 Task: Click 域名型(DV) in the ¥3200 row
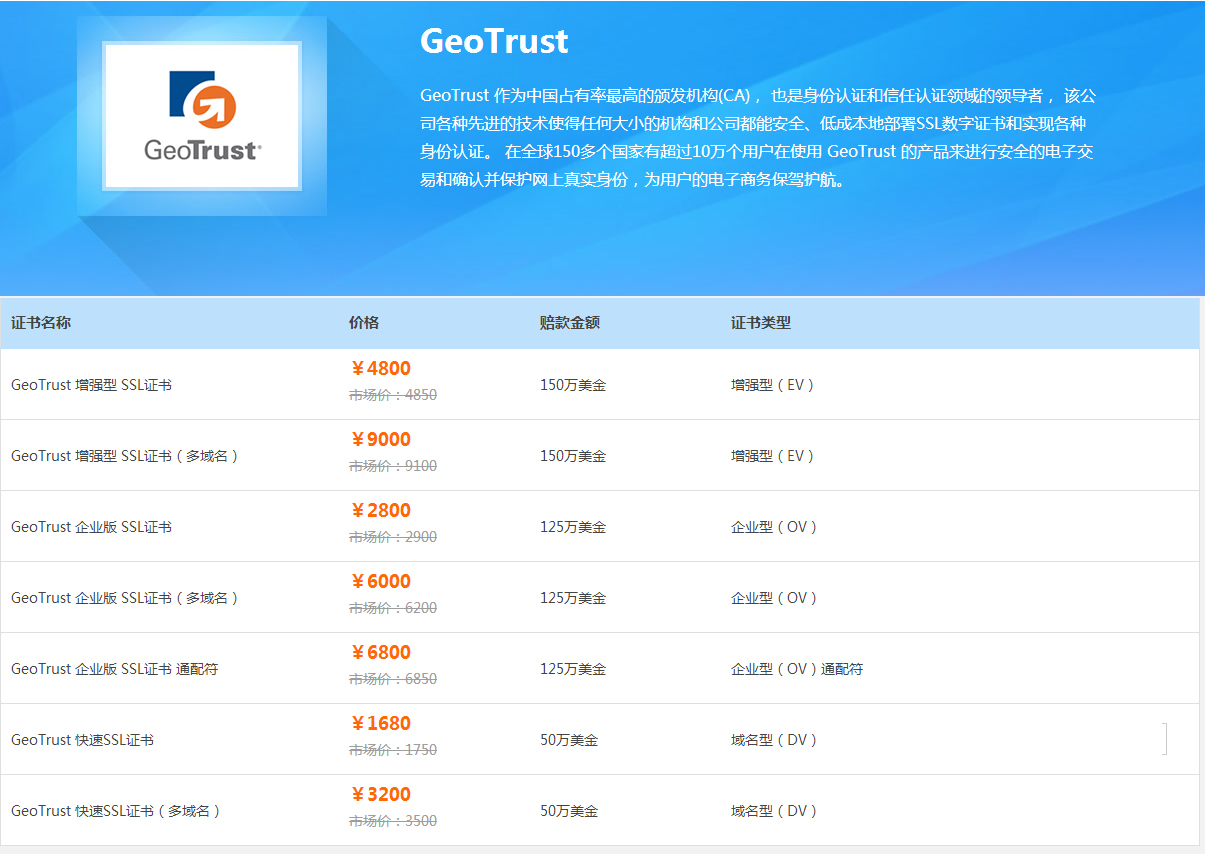point(775,811)
